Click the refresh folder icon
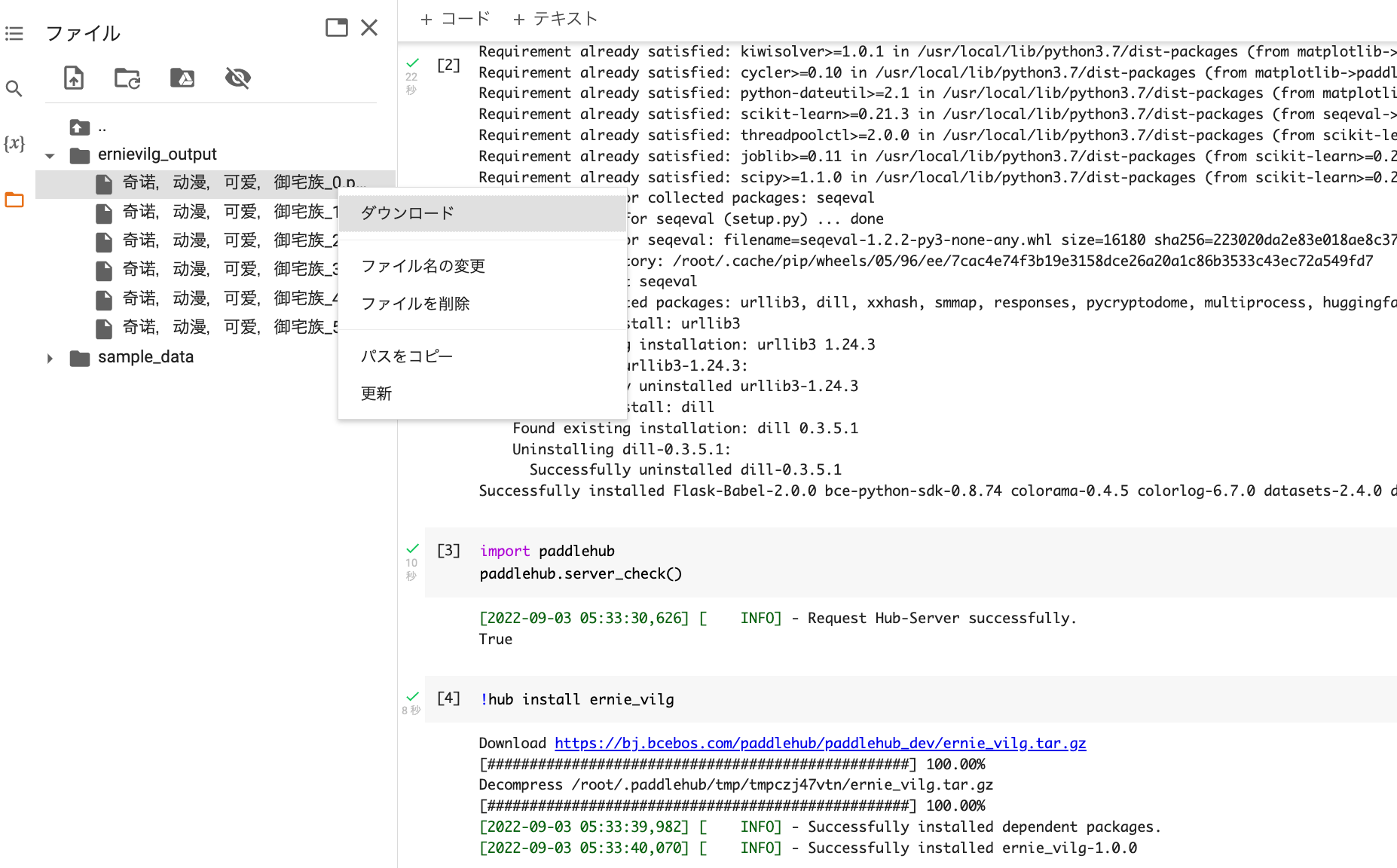The width and height of the screenshot is (1397, 868). (127, 78)
